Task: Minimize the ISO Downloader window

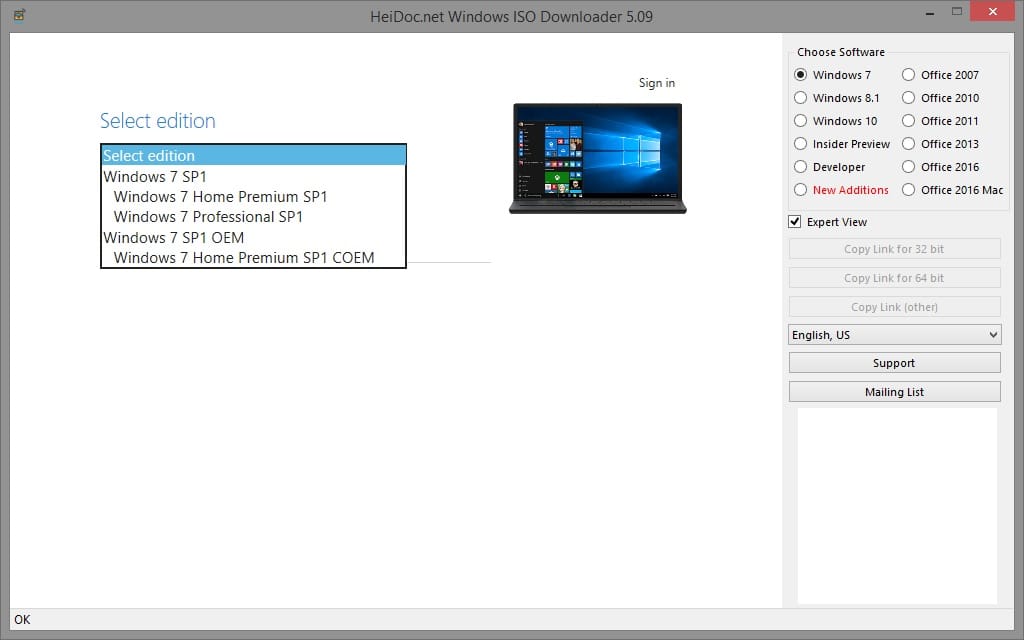Action: pos(929,12)
